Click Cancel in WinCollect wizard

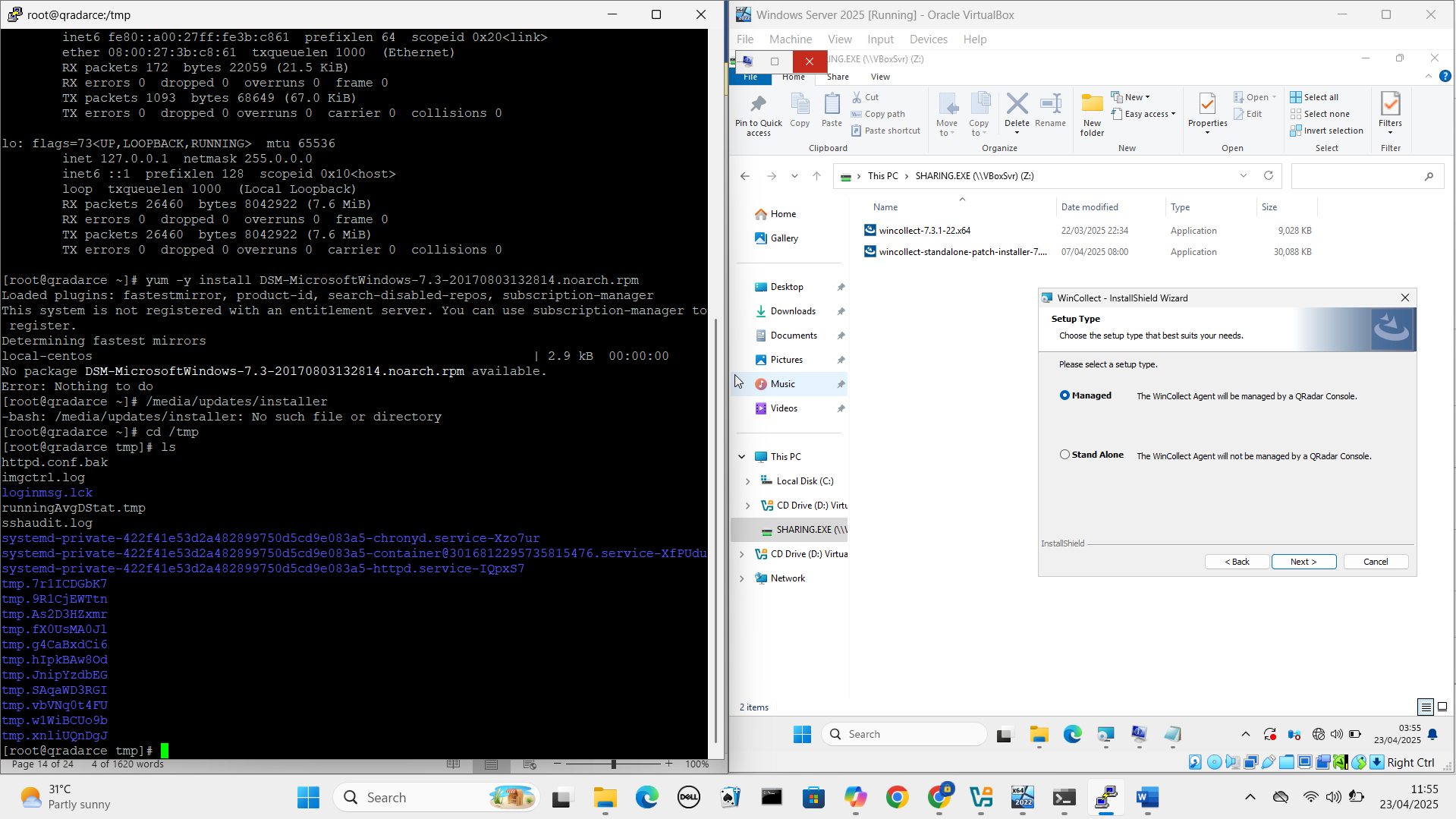coord(1376,562)
